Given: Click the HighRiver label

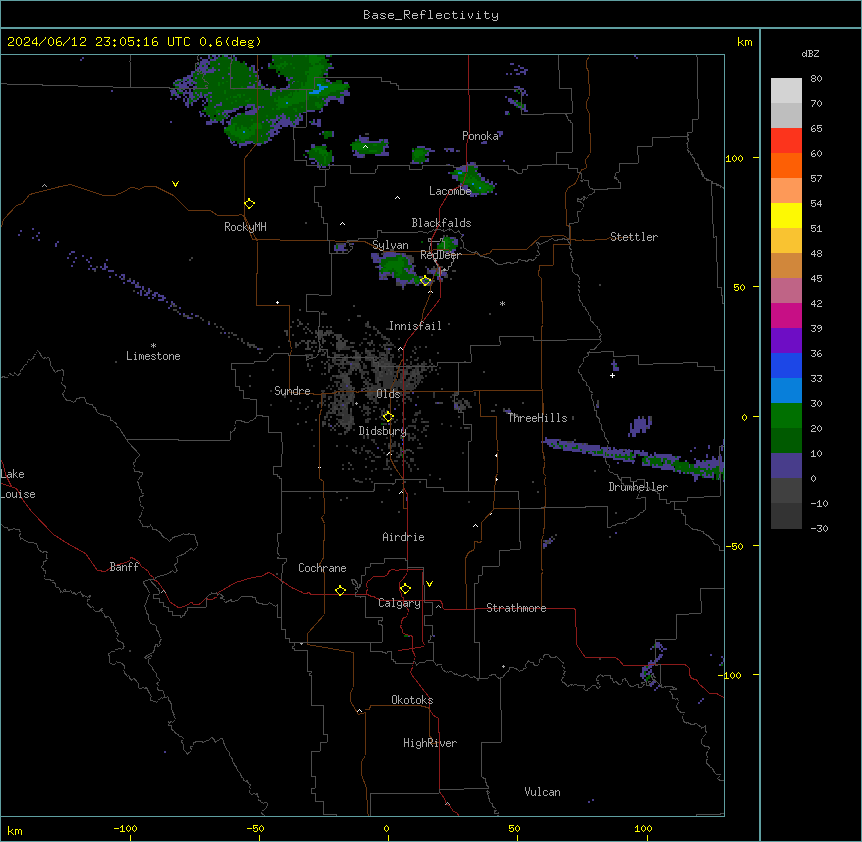Looking at the screenshot, I should (x=430, y=743).
